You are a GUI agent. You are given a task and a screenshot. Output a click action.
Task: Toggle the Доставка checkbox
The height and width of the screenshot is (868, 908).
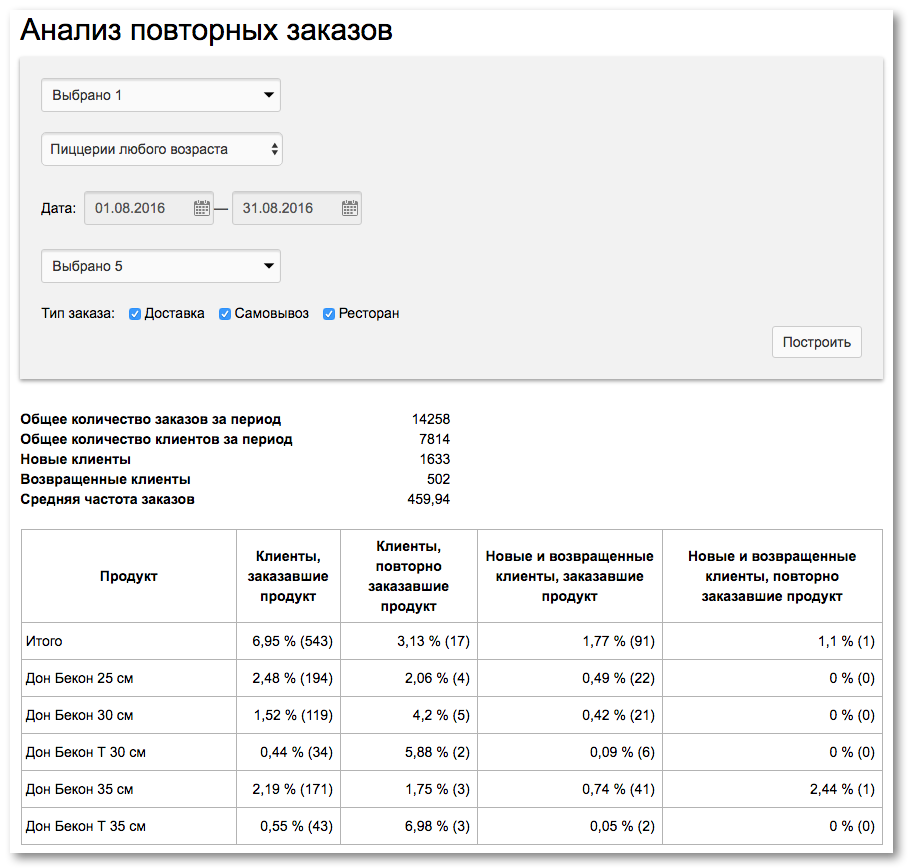point(135,314)
